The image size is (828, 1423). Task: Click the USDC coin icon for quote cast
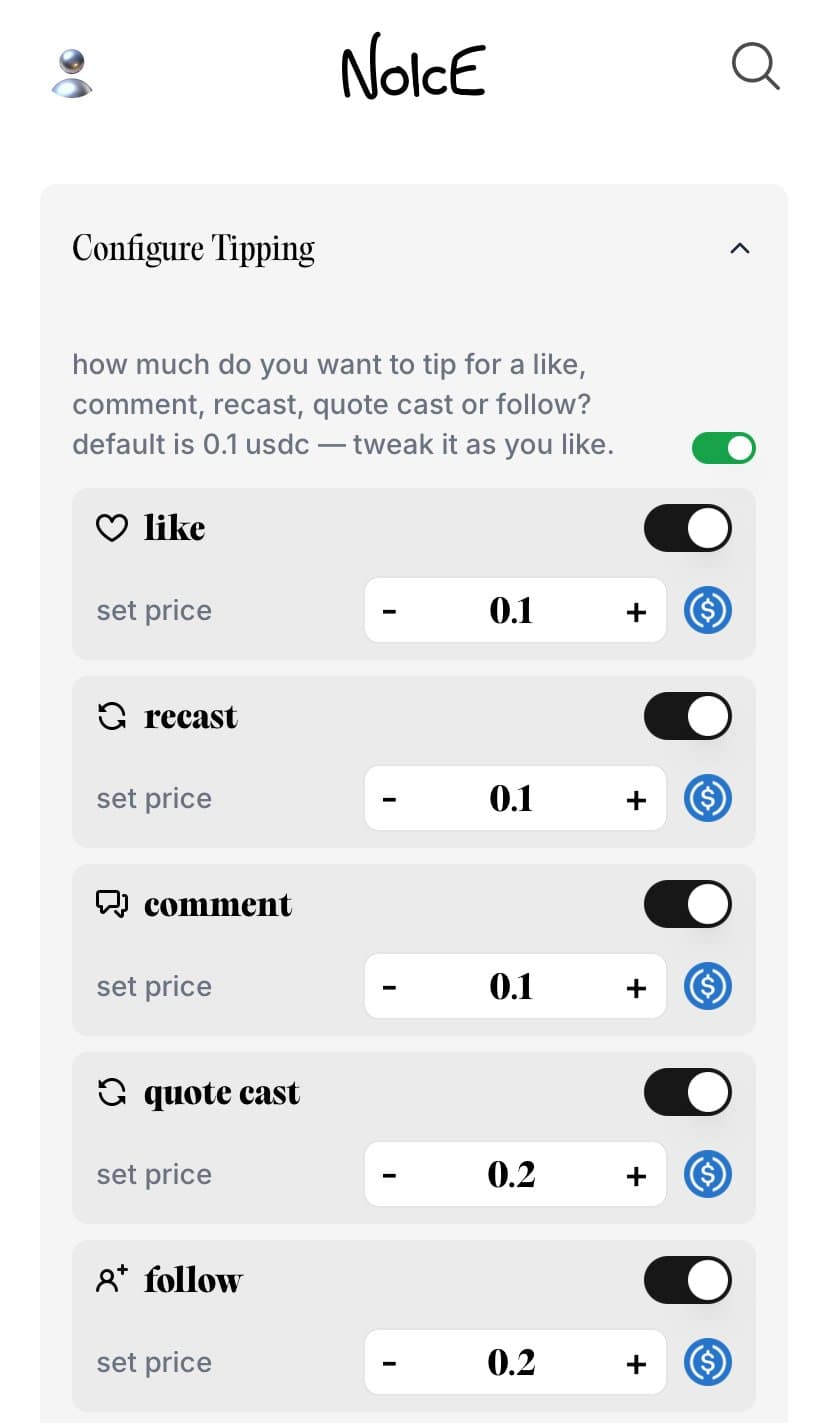tap(708, 1174)
